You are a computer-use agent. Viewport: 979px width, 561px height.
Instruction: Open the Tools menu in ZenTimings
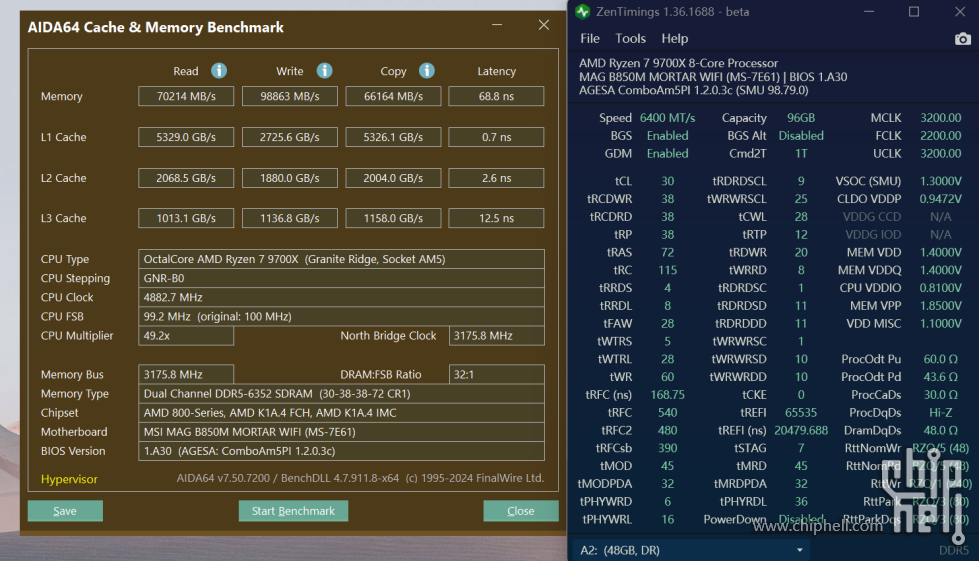coord(630,39)
